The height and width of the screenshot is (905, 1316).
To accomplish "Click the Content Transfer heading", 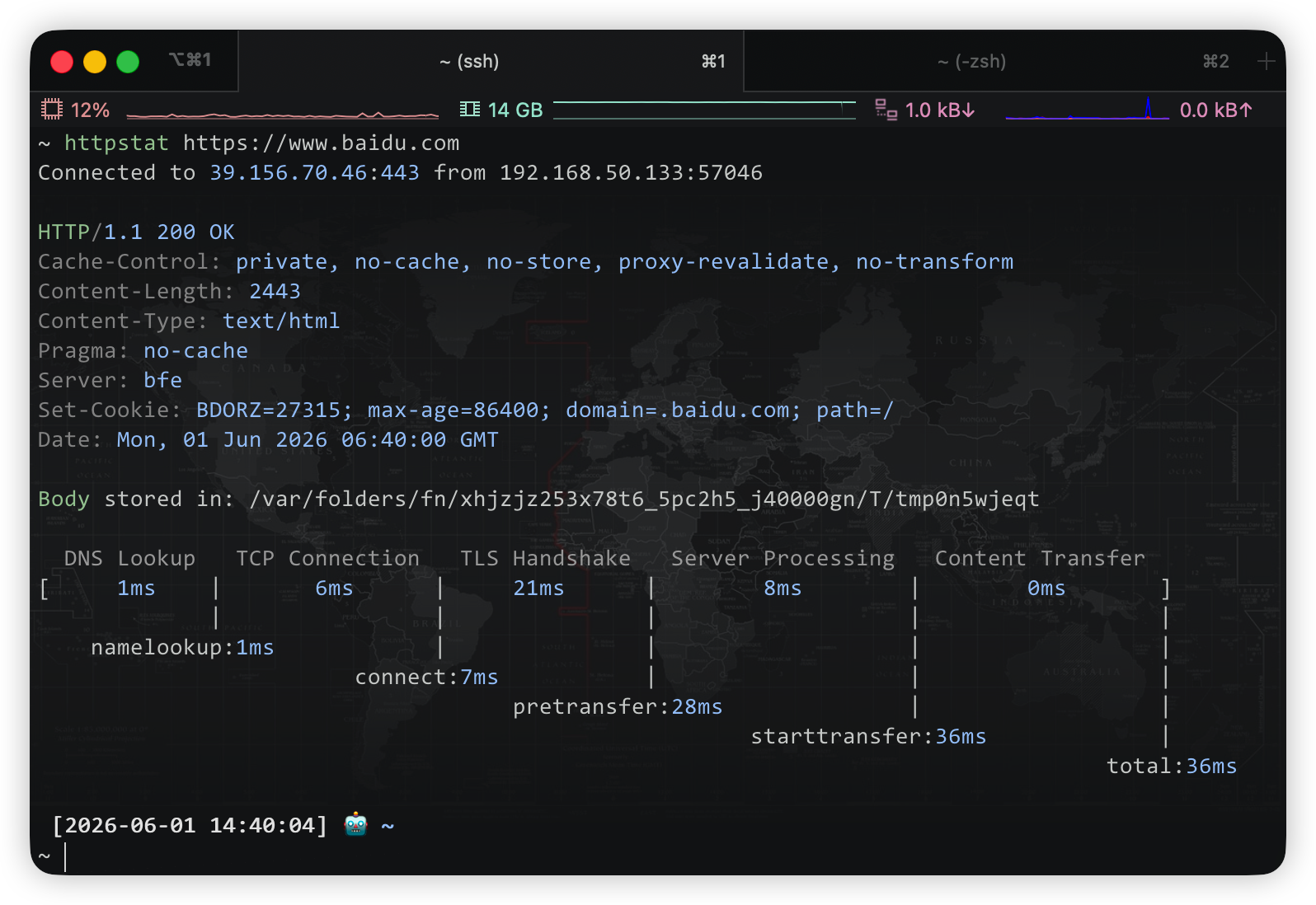I will 1040,558.
